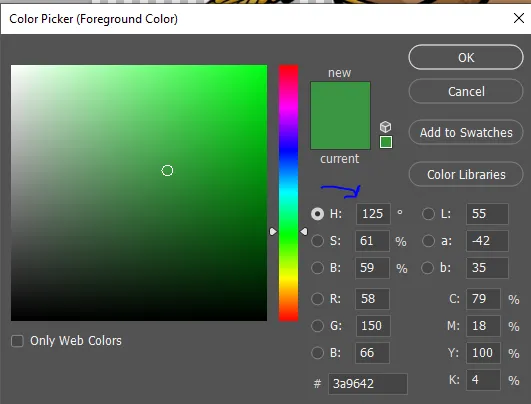531x404 pixels.
Task: Close the Color Picker dialog
Action: point(518,18)
